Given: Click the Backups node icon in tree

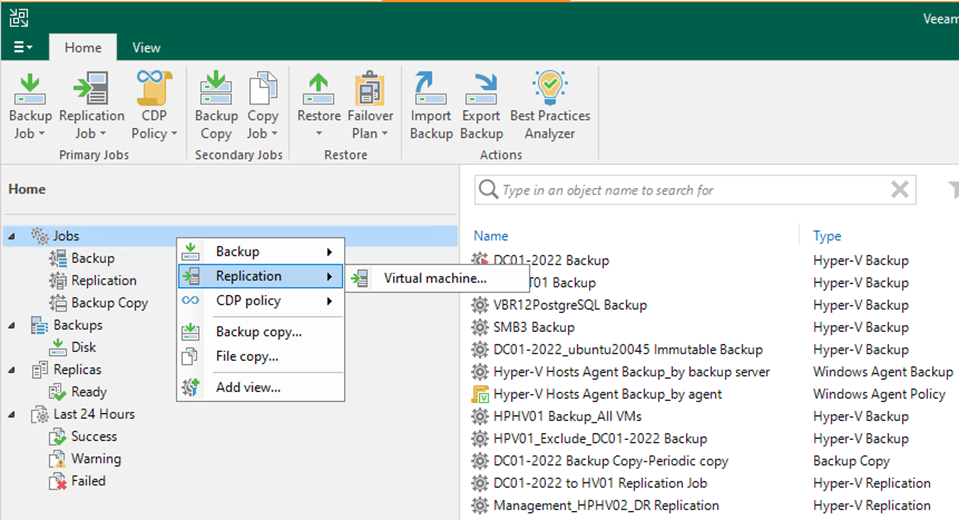Looking at the screenshot, I should (x=40, y=325).
